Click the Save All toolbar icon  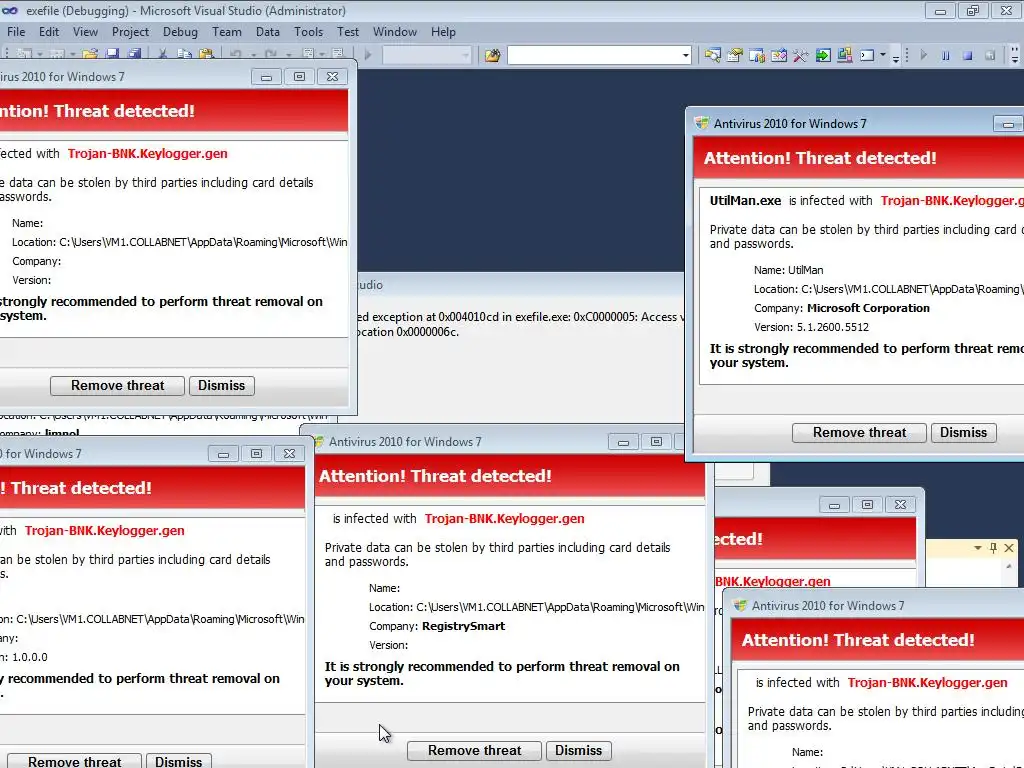tap(134, 54)
